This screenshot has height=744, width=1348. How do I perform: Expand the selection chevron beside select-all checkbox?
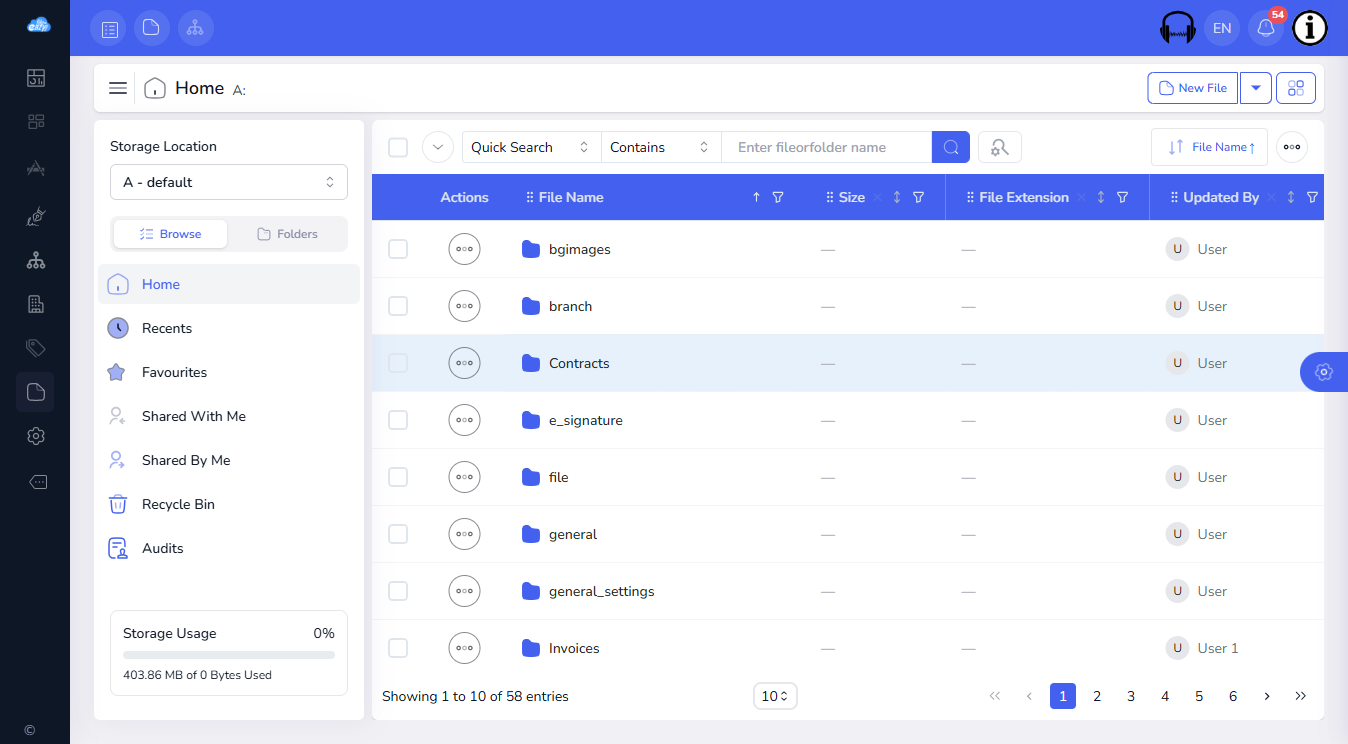pyautogui.click(x=438, y=147)
